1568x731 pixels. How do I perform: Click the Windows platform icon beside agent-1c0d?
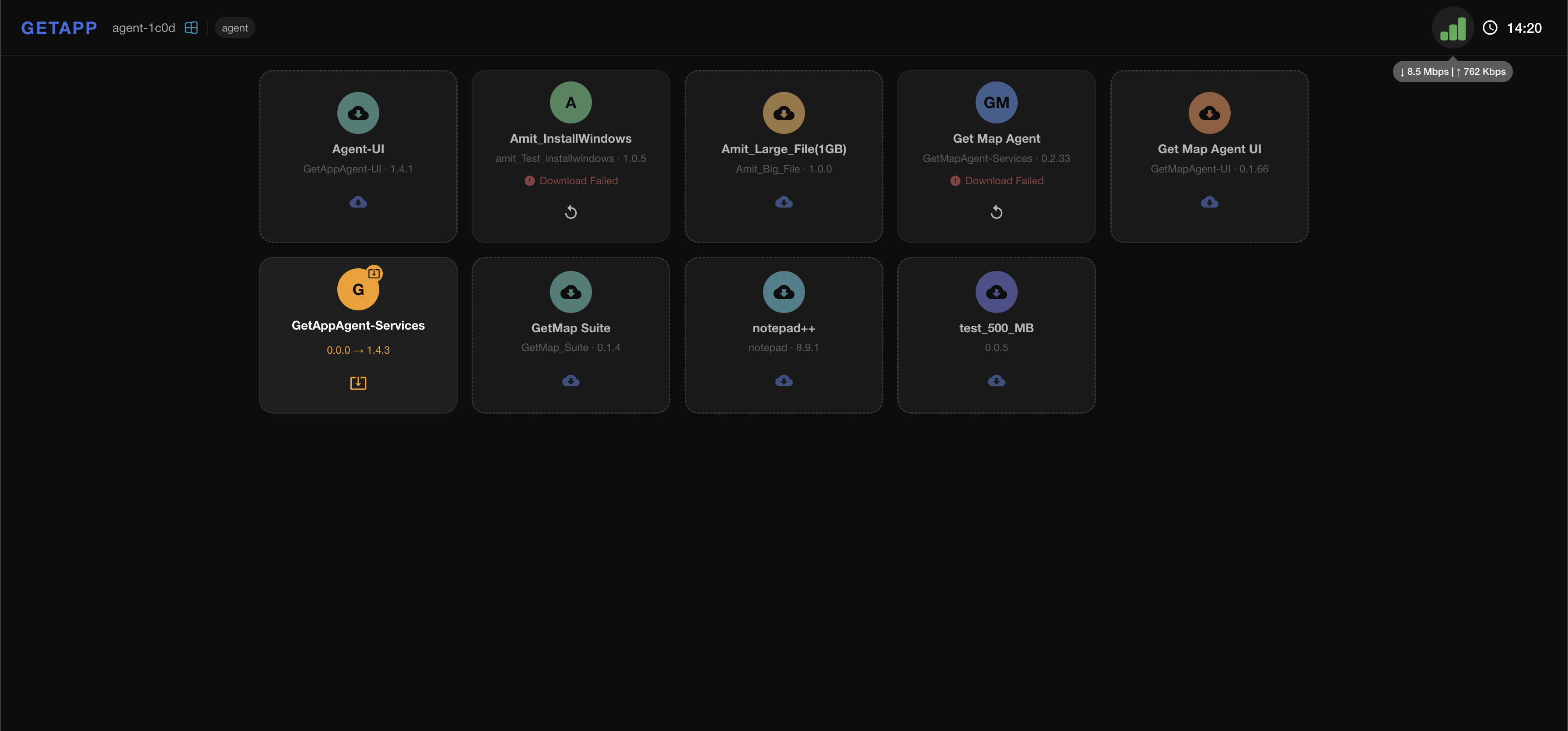(191, 28)
